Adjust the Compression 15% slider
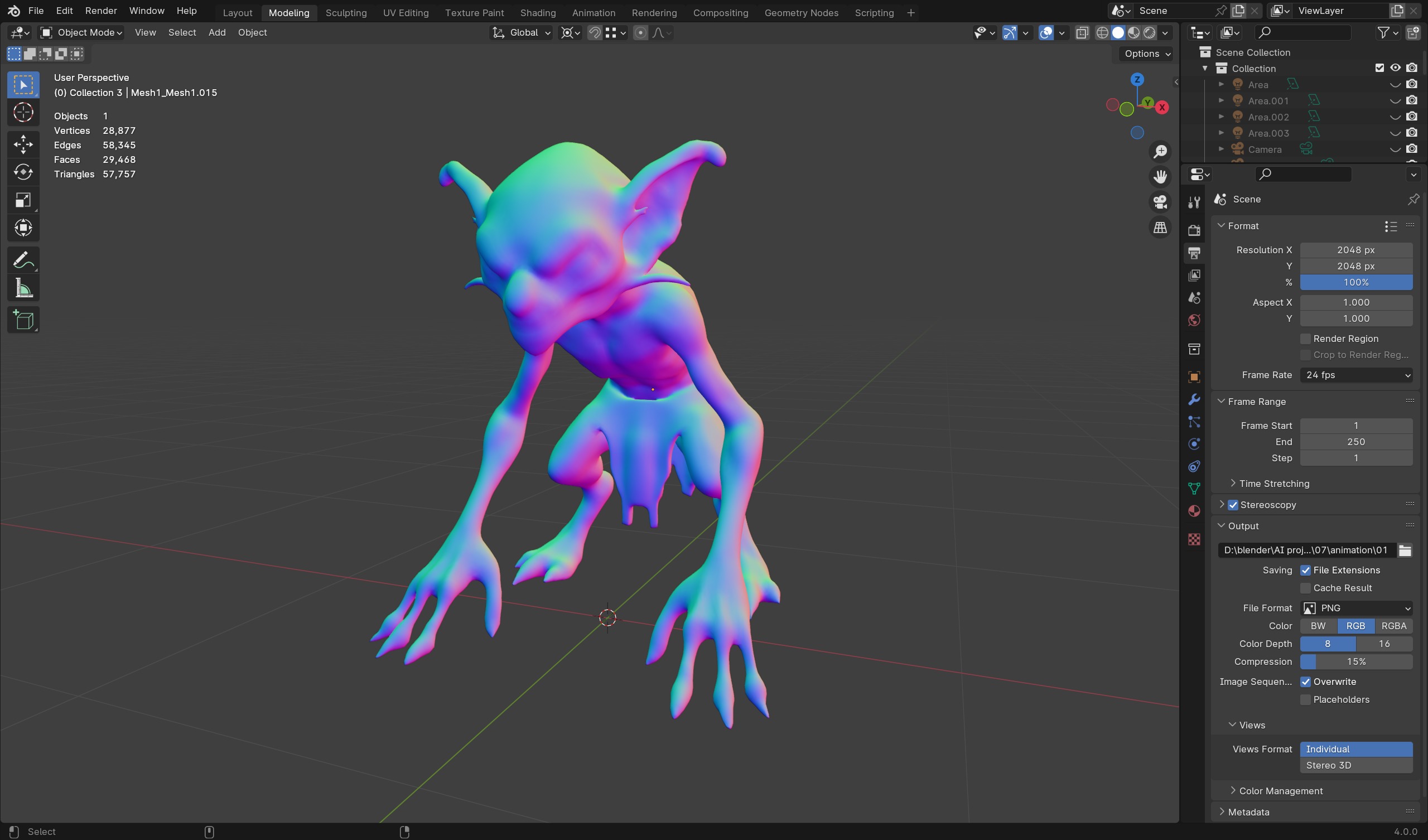This screenshot has height=840, width=1428. 1356,662
